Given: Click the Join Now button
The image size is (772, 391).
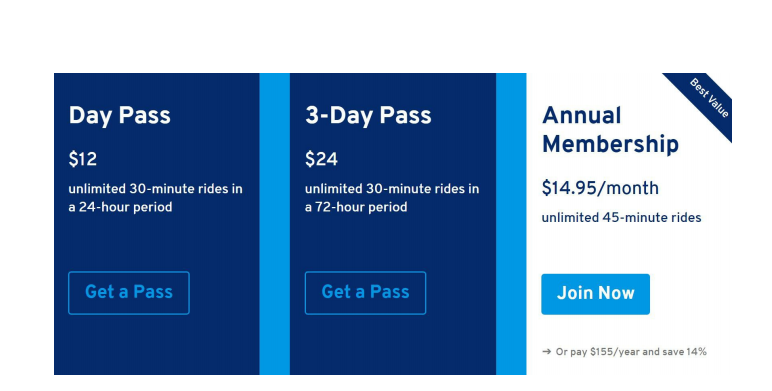Looking at the screenshot, I should click(595, 294).
